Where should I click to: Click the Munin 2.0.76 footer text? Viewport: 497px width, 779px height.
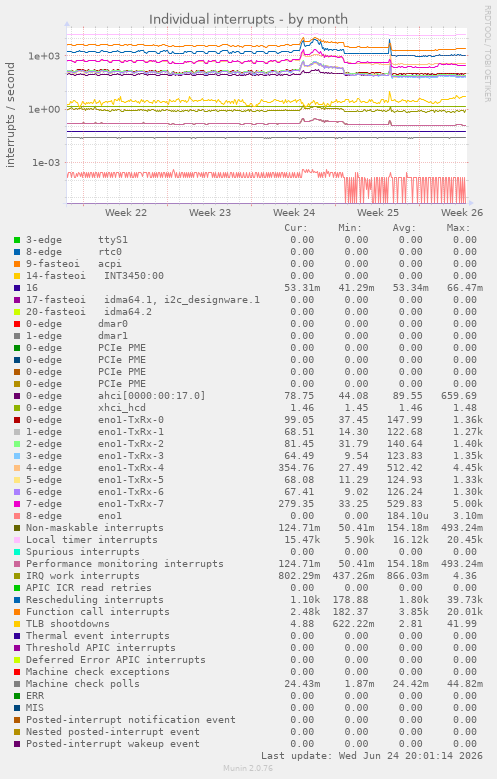tap(248, 769)
